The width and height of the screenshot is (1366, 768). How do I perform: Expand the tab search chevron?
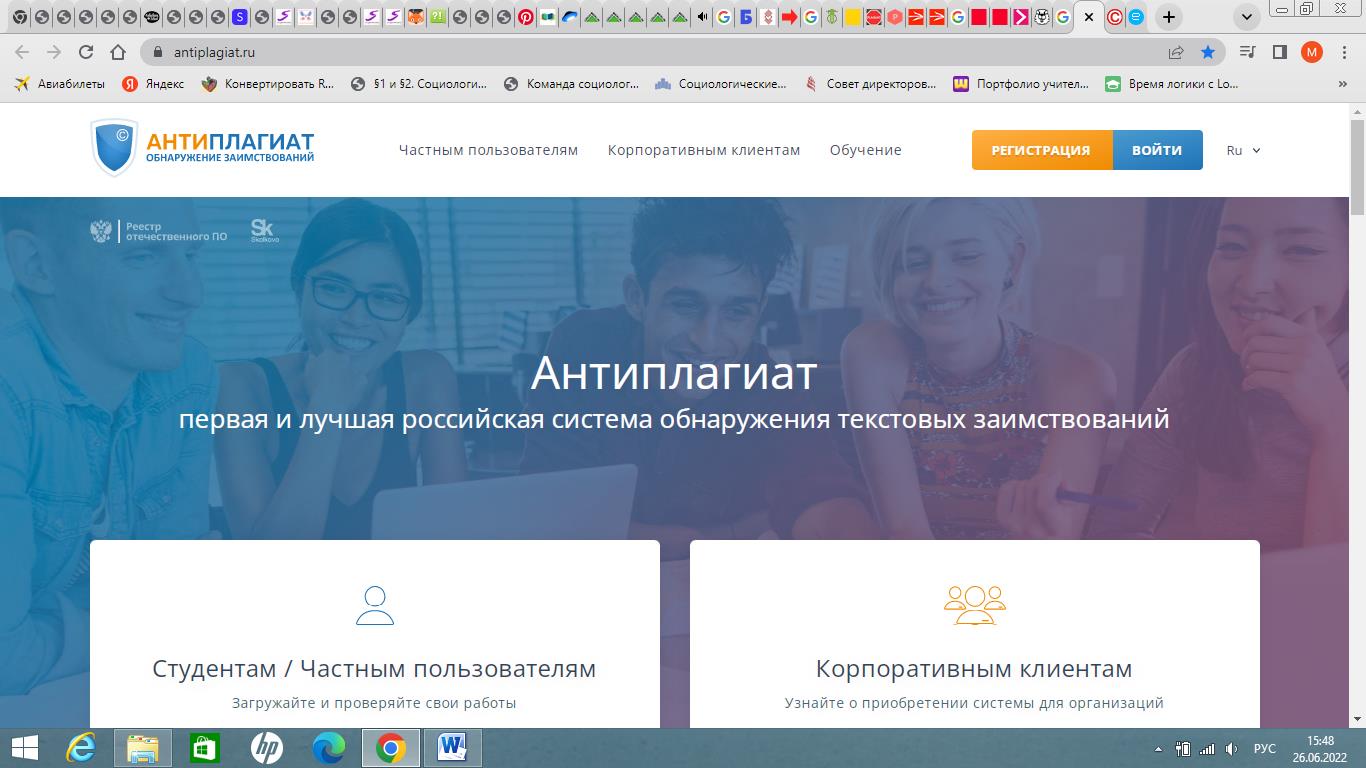pyautogui.click(x=1245, y=17)
